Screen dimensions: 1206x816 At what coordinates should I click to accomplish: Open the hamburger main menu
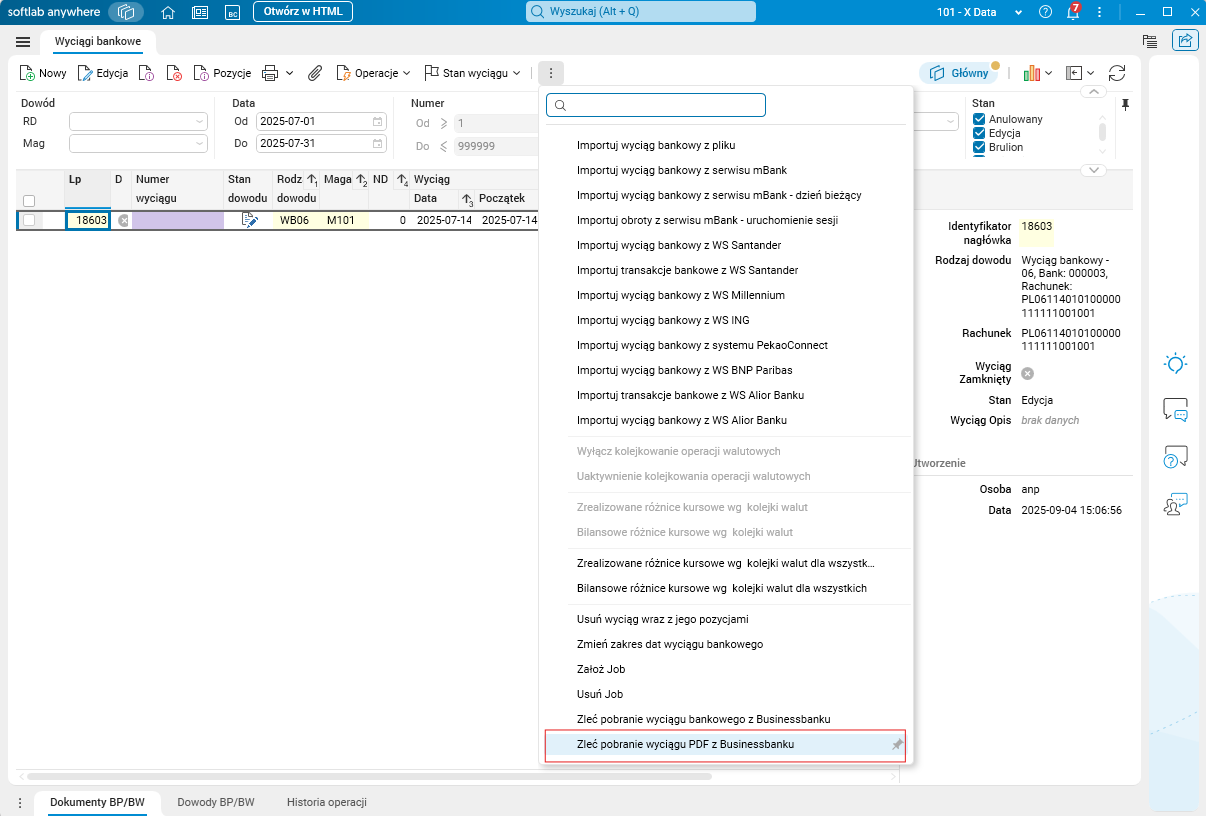click(23, 42)
